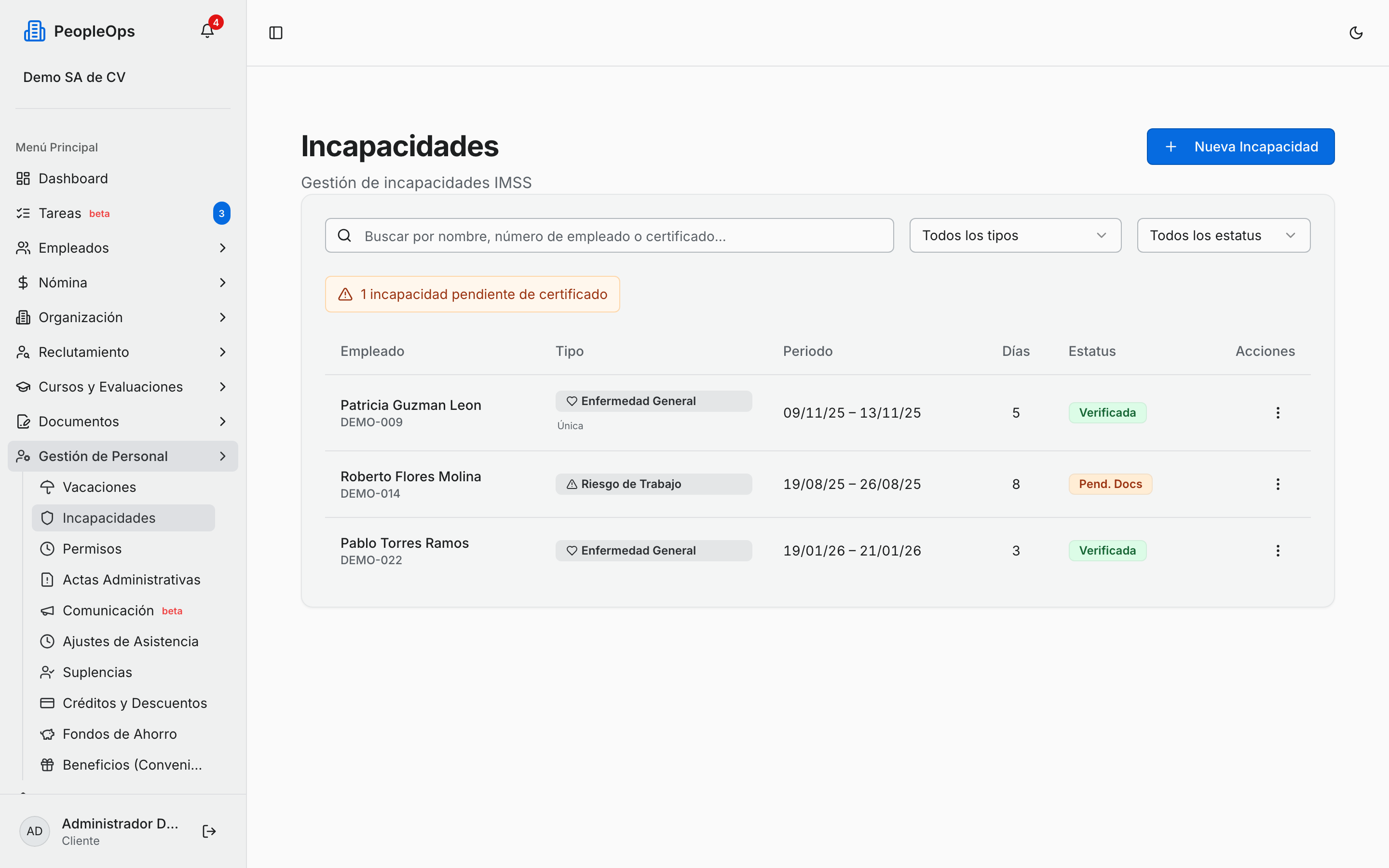Click the AD user avatar
Screen dimensions: 1389x868
pyautogui.click(x=34, y=831)
